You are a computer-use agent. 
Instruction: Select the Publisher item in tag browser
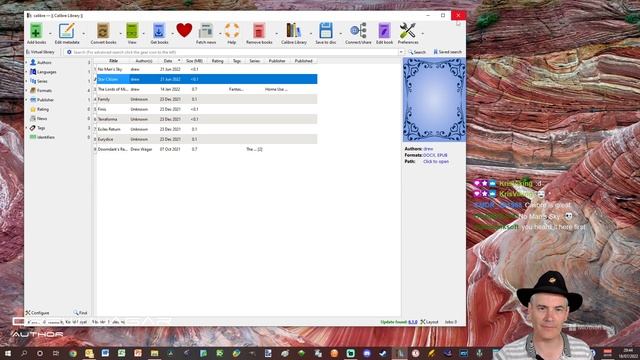coord(45,100)
